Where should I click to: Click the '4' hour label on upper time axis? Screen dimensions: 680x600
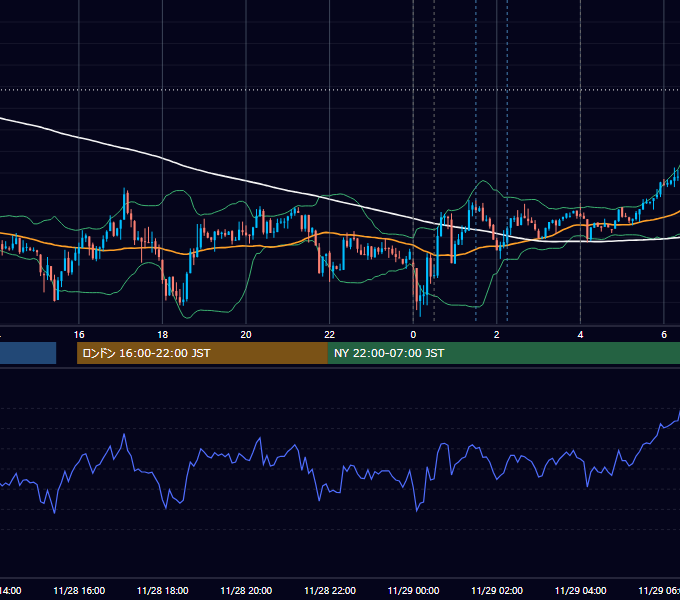580,335
